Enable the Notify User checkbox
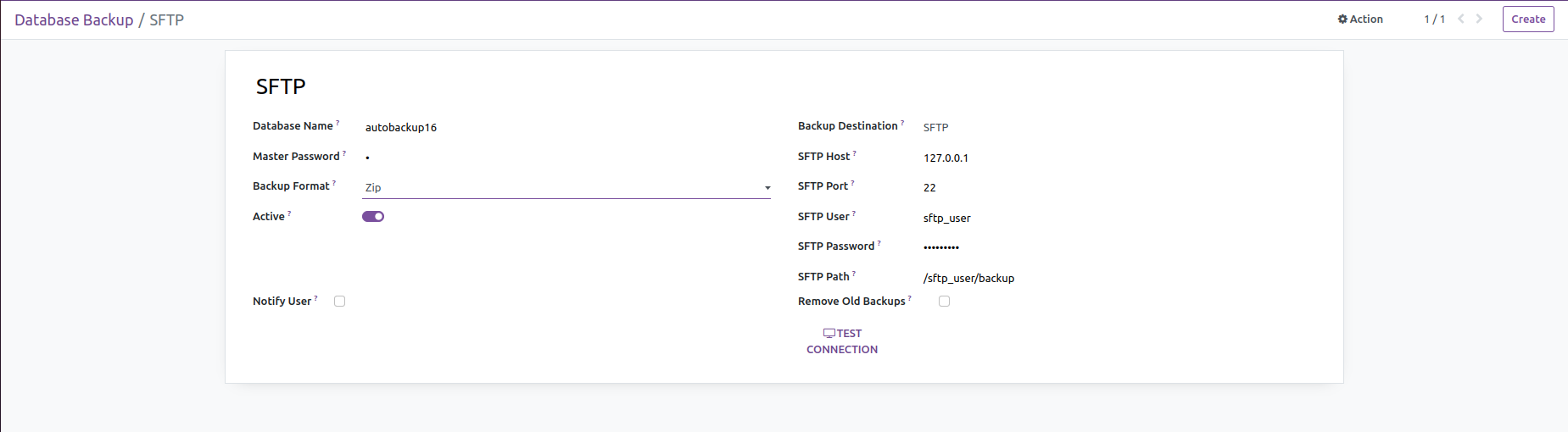 pos(340,302)
